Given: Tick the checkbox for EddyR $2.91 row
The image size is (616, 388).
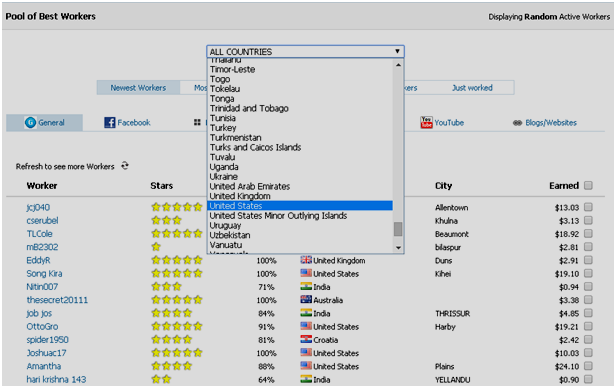Looking at the screenshot, I should pos(588,260).
